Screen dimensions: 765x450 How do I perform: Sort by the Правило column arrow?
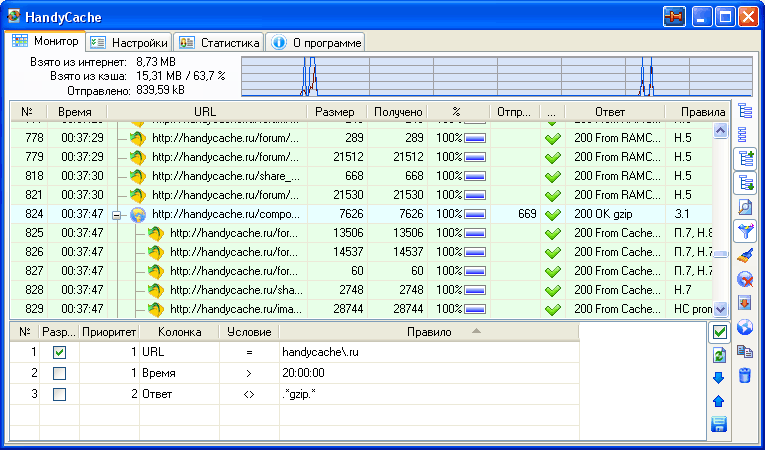pyautogui.click(x=477, y=331)
